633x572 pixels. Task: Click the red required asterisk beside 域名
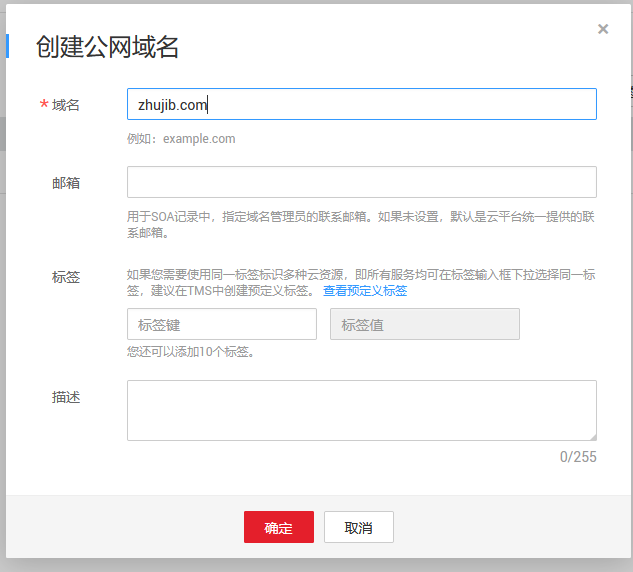43,106
